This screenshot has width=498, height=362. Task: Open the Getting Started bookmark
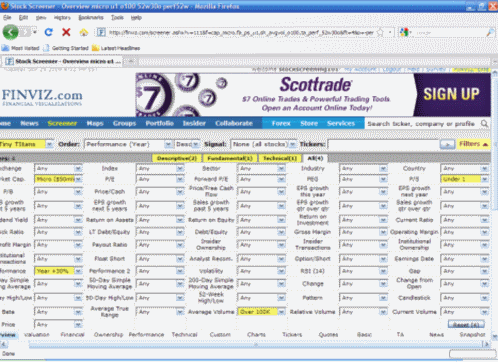click(x=66, y=48)
